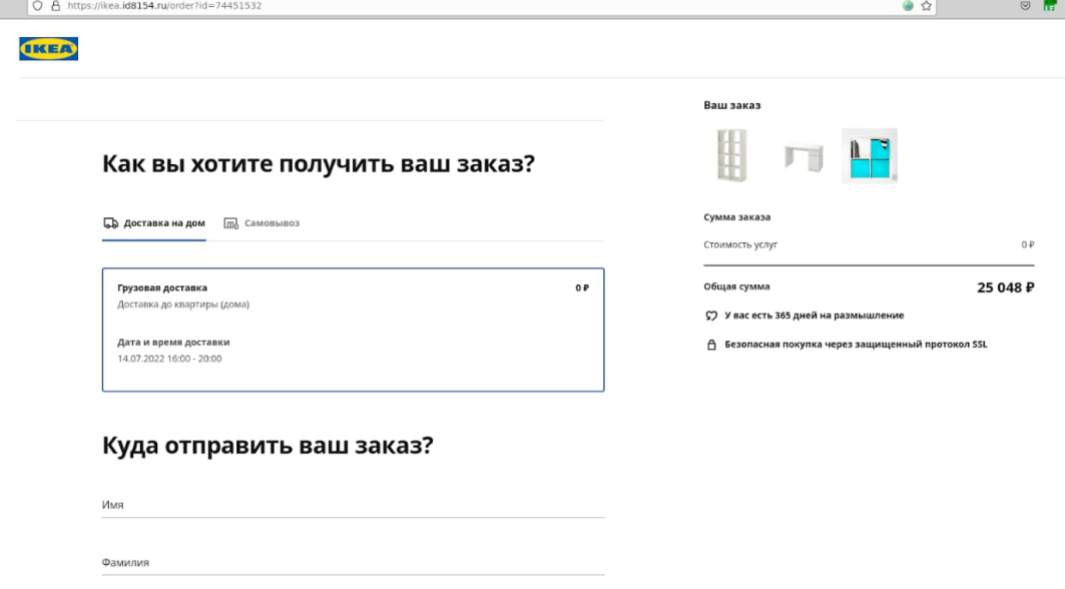Click the Самовывоз pickup store icon
Image resolution: width=1065 pixels, height=589 pixels.
(230, 223)
